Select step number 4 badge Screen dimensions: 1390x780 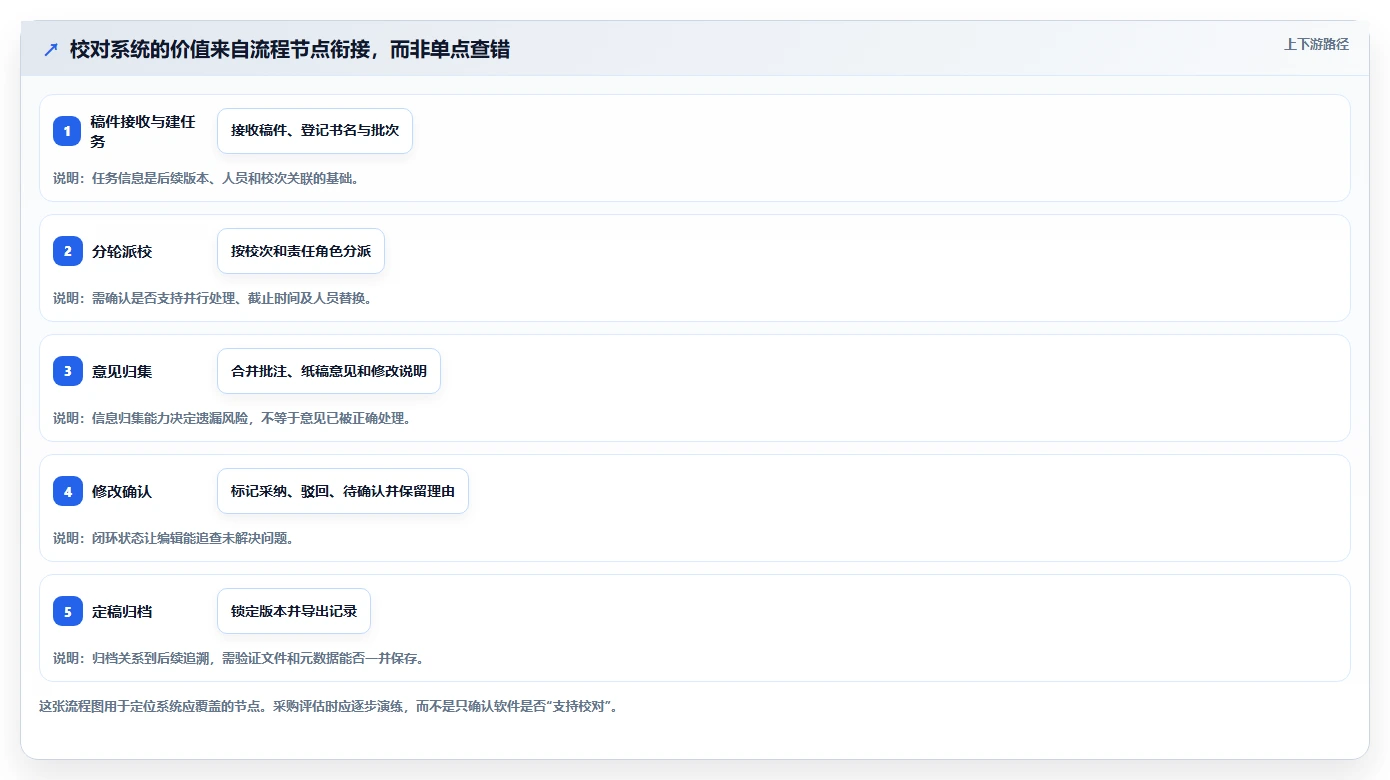pyautogui.click(x=68, y=491)
